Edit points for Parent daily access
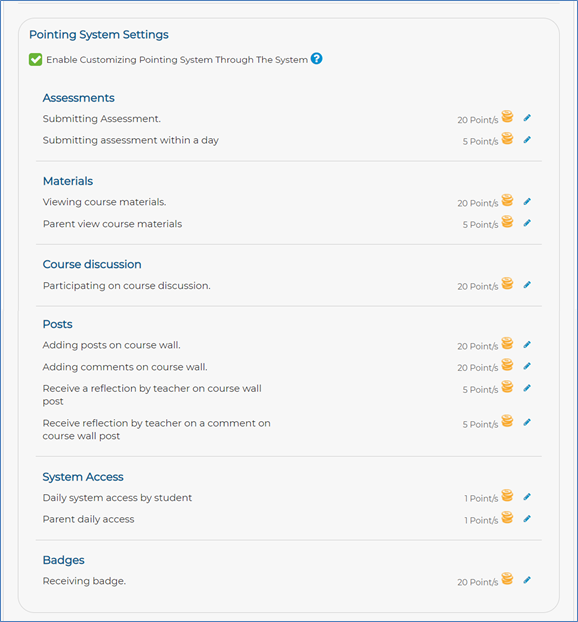This screenshot has height=622, width=578. [x=527, y=518]
